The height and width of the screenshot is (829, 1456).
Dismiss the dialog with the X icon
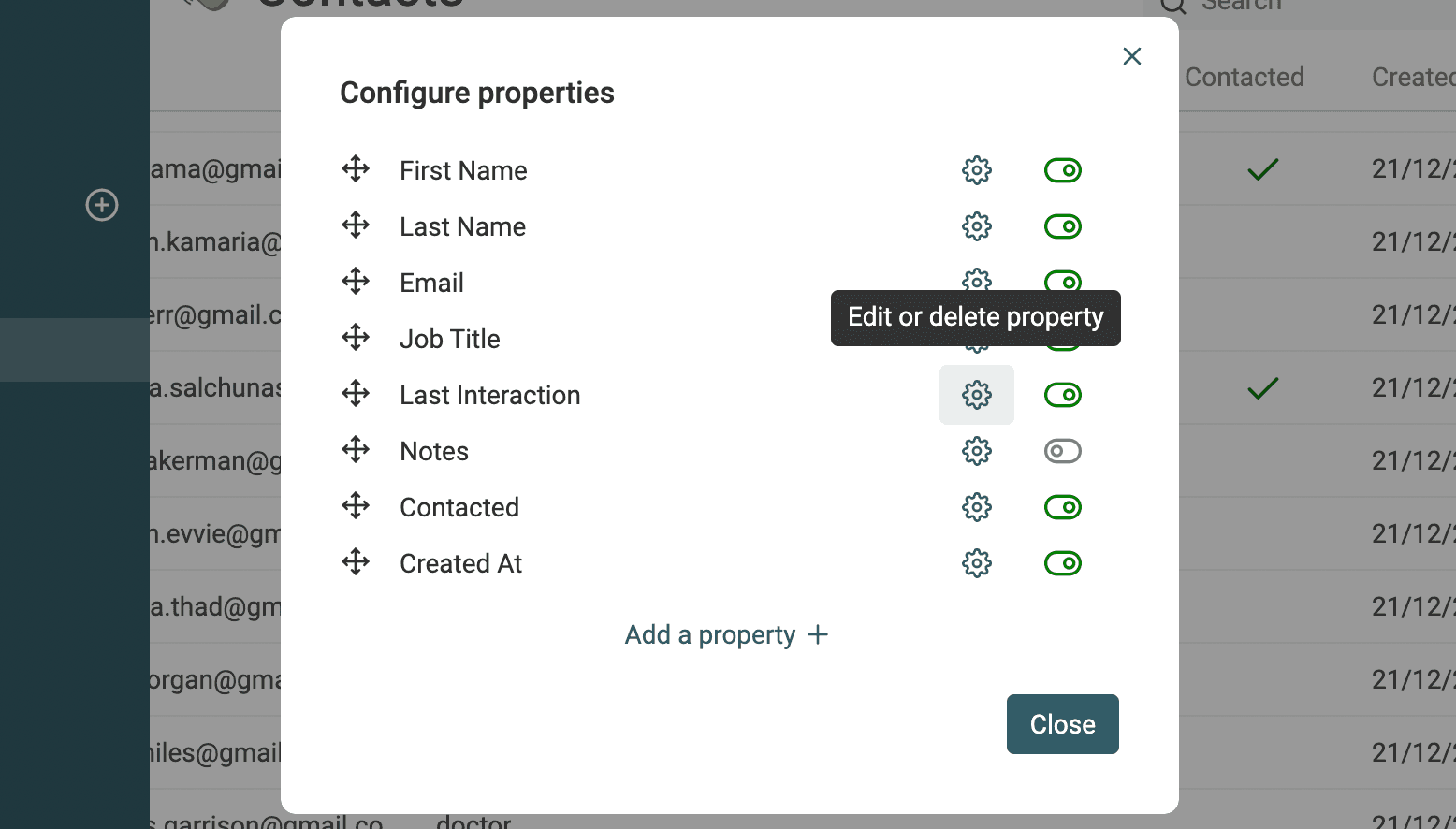(1131, 56)
